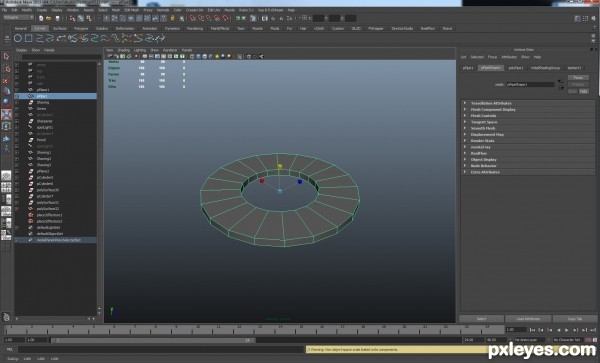Select pPipe1 in the outliner
The image size is (600, 363).
(55, 96)
